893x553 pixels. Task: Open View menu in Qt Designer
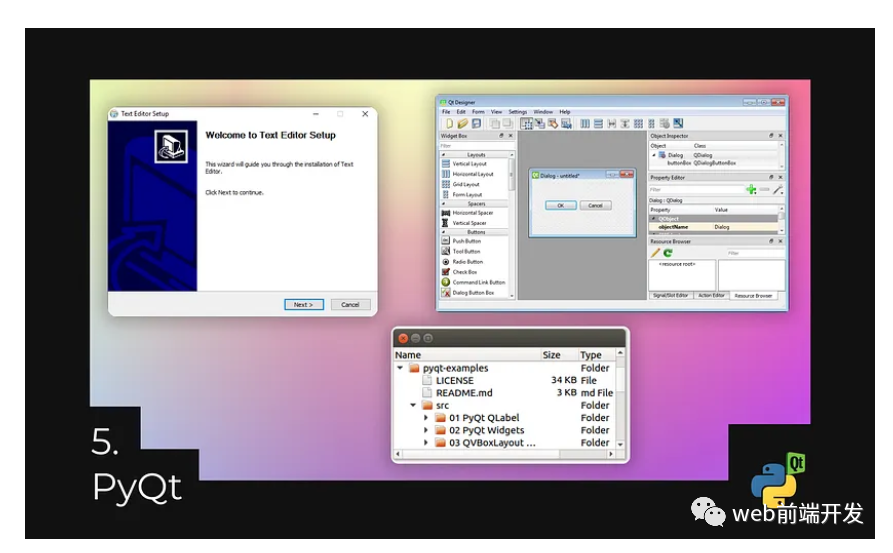coord(497,112)
